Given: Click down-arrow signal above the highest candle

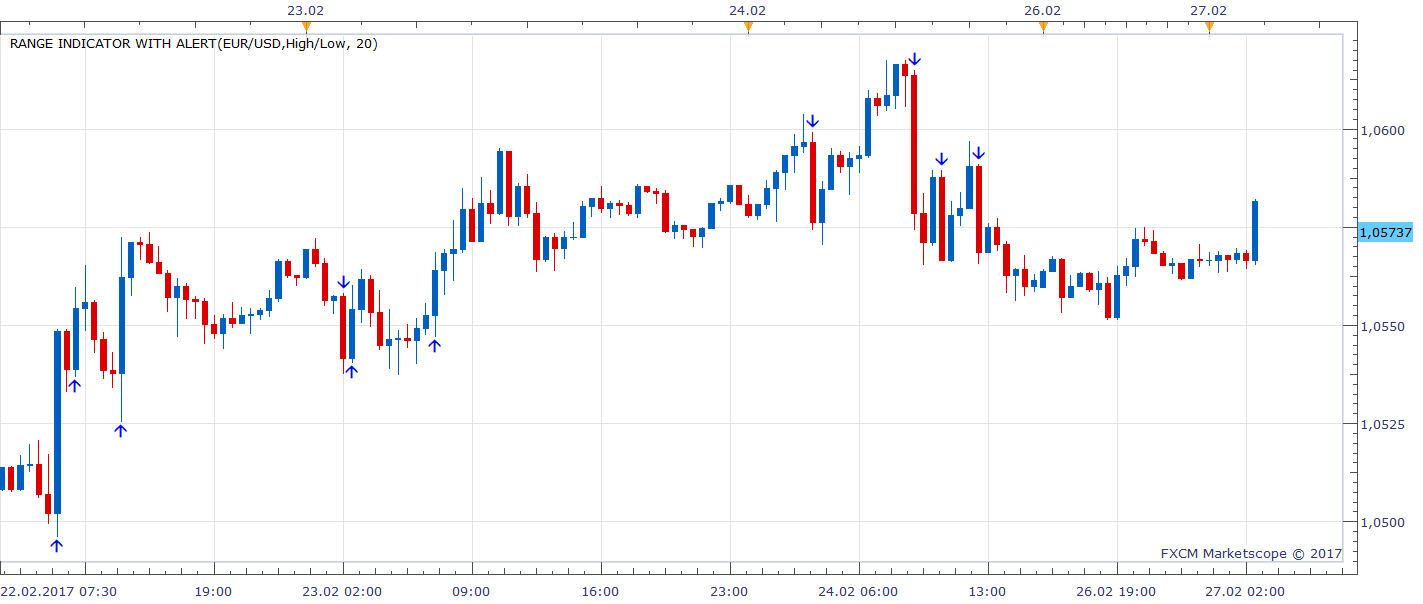Looking at the screenshot, I should point(914,60).
